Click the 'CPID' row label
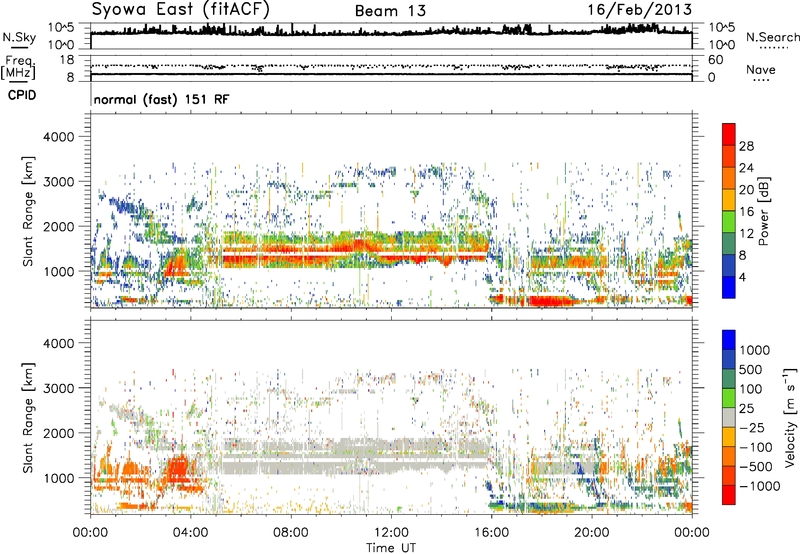This screenshot has height=554, width=800. click(22, 95)
